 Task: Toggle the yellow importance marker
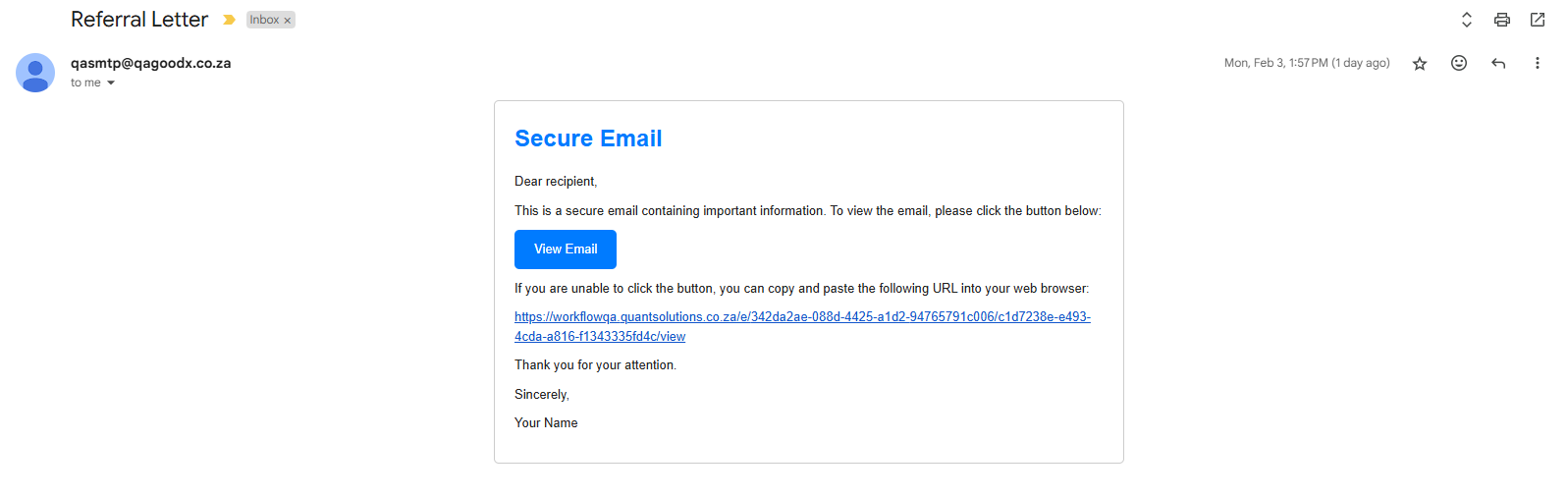(x=229, y=20)
